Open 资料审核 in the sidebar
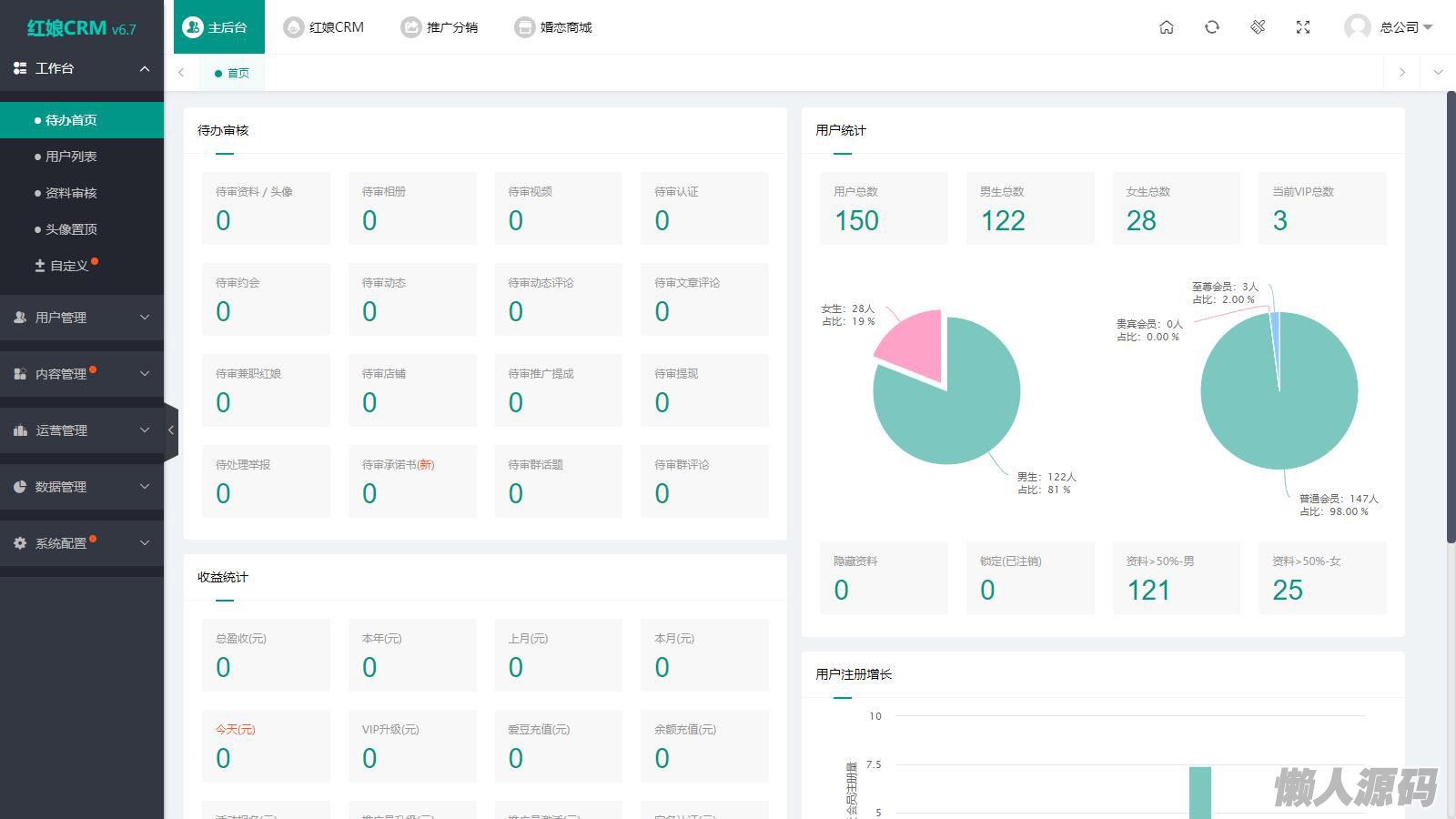This screenshot has width=1456, height=819. [x=71, y=193]
